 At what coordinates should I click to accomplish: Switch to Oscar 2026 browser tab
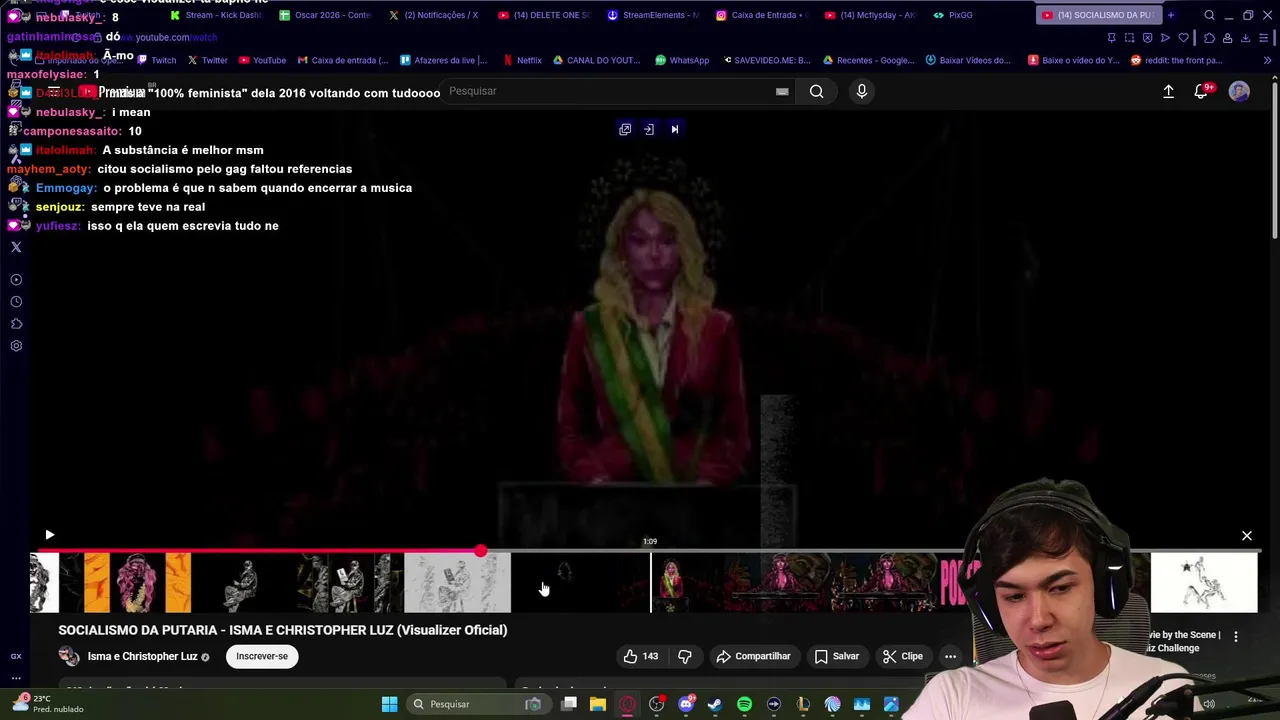[x=324, y=15]
